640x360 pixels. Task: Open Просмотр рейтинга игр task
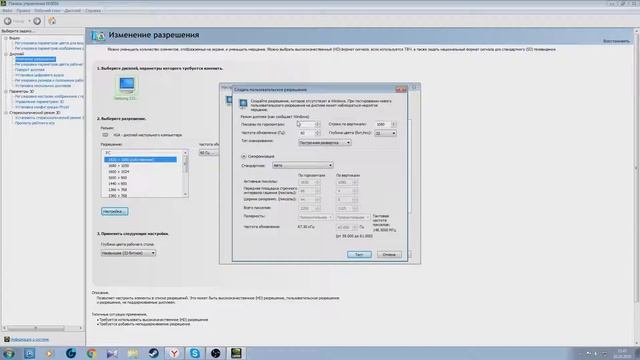pos(35,123)
